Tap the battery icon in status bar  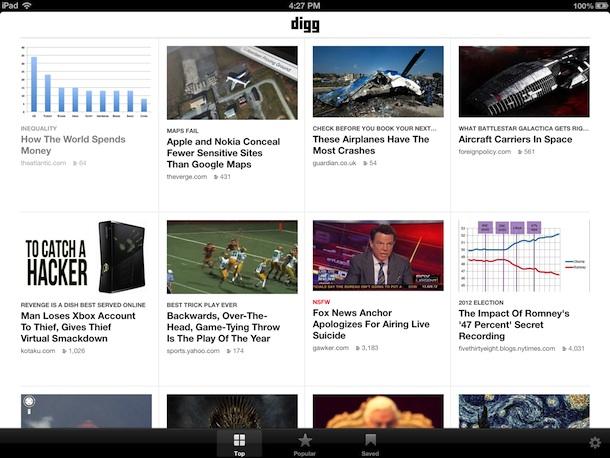[601, 5]
